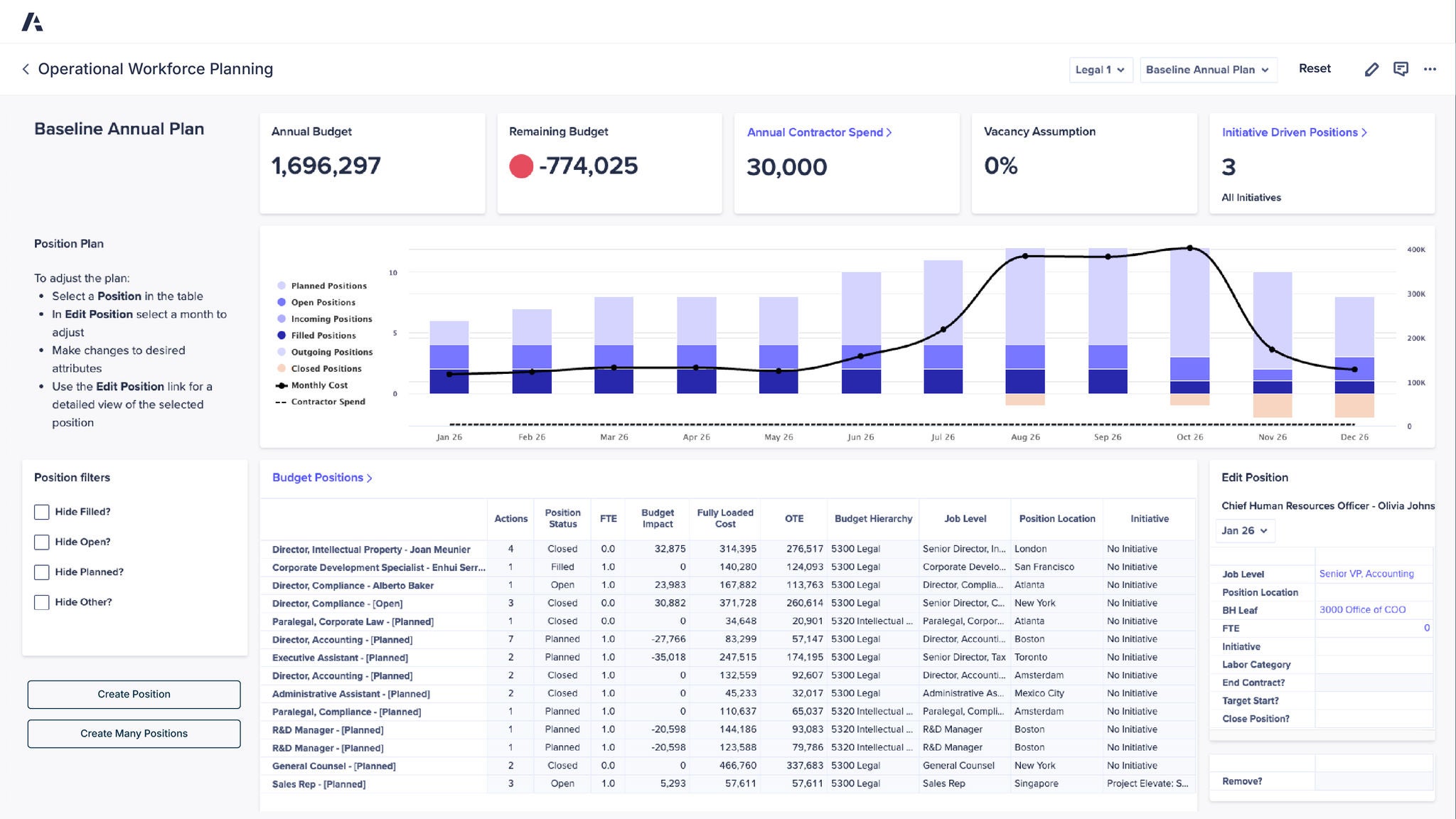This screenshot has height=819, width=1456.
Task: Open the comments icon near Reset
Action: point(1401,69)
